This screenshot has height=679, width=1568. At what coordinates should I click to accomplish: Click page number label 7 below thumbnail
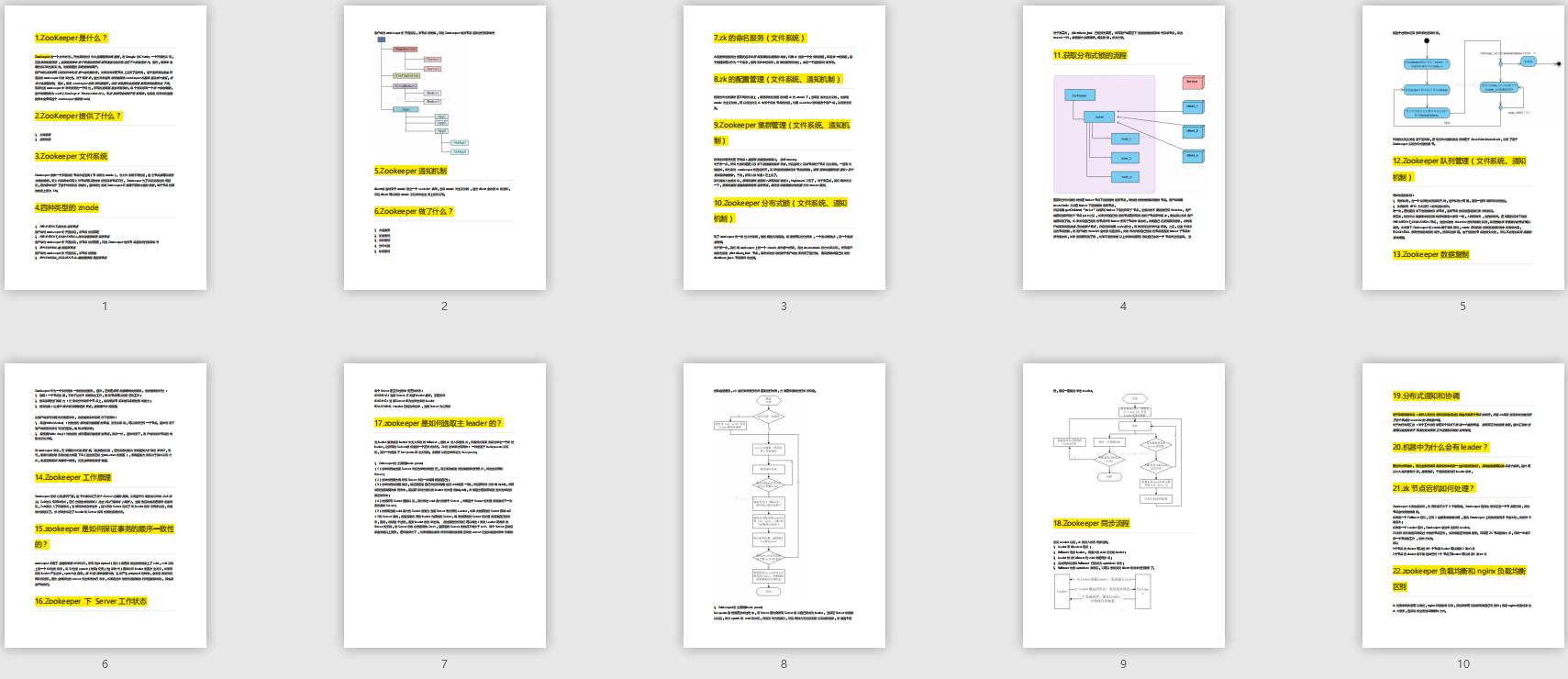point(444,663)
